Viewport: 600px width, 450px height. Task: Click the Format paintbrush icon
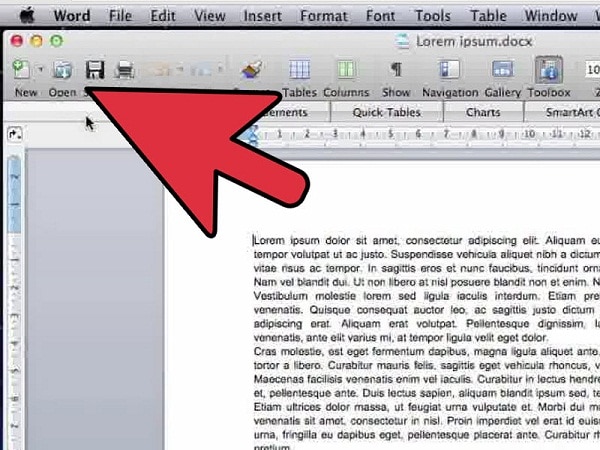(x=251, y=70)
